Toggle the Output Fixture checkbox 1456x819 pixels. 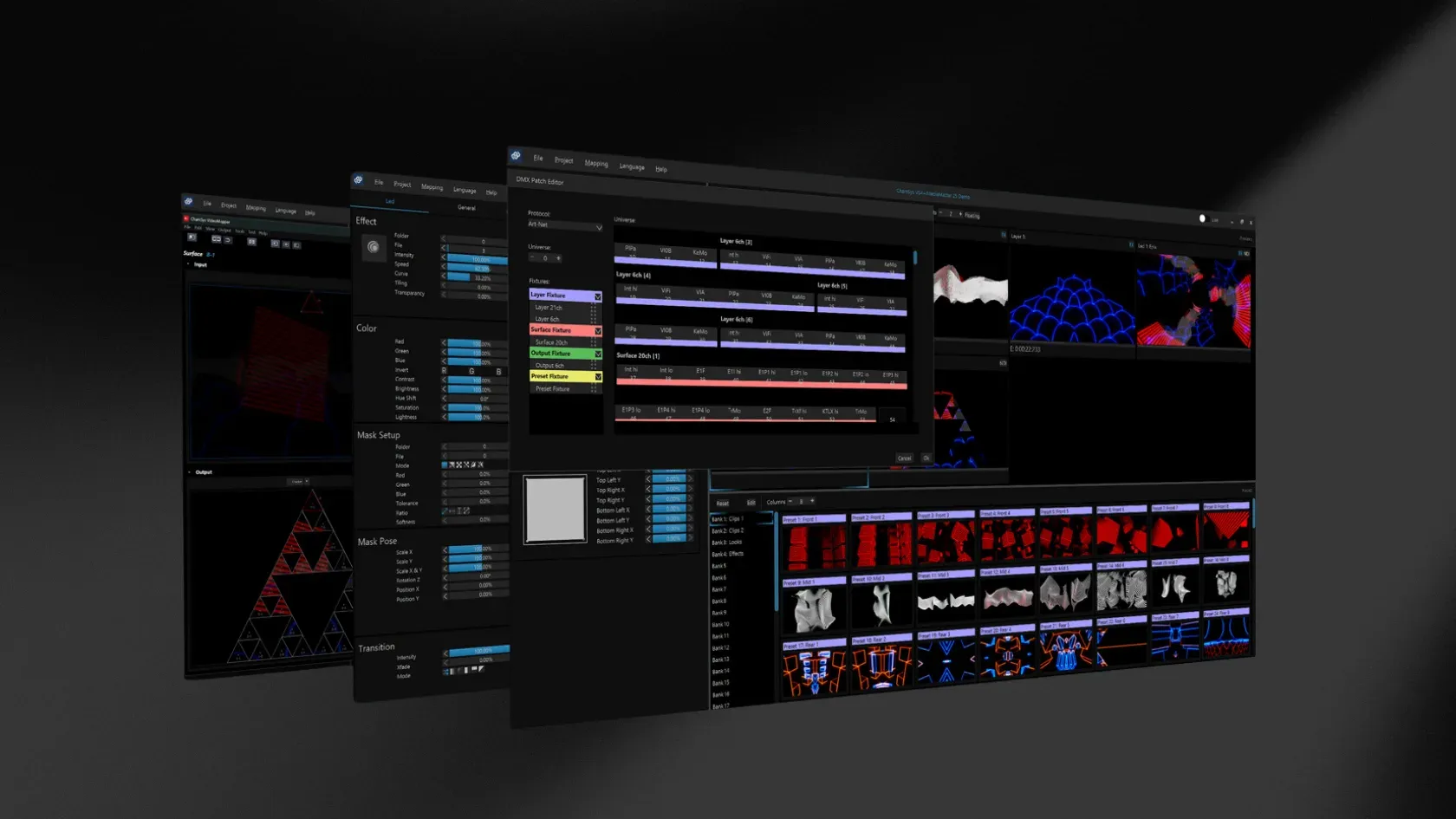point(597,354)
